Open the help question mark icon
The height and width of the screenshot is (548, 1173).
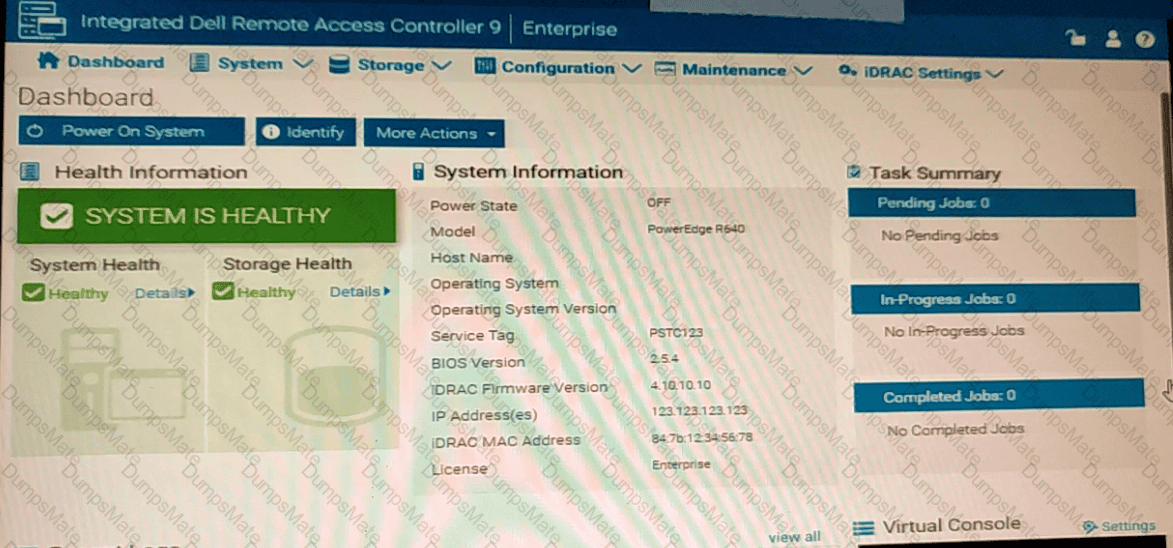tap(1145, 38)
